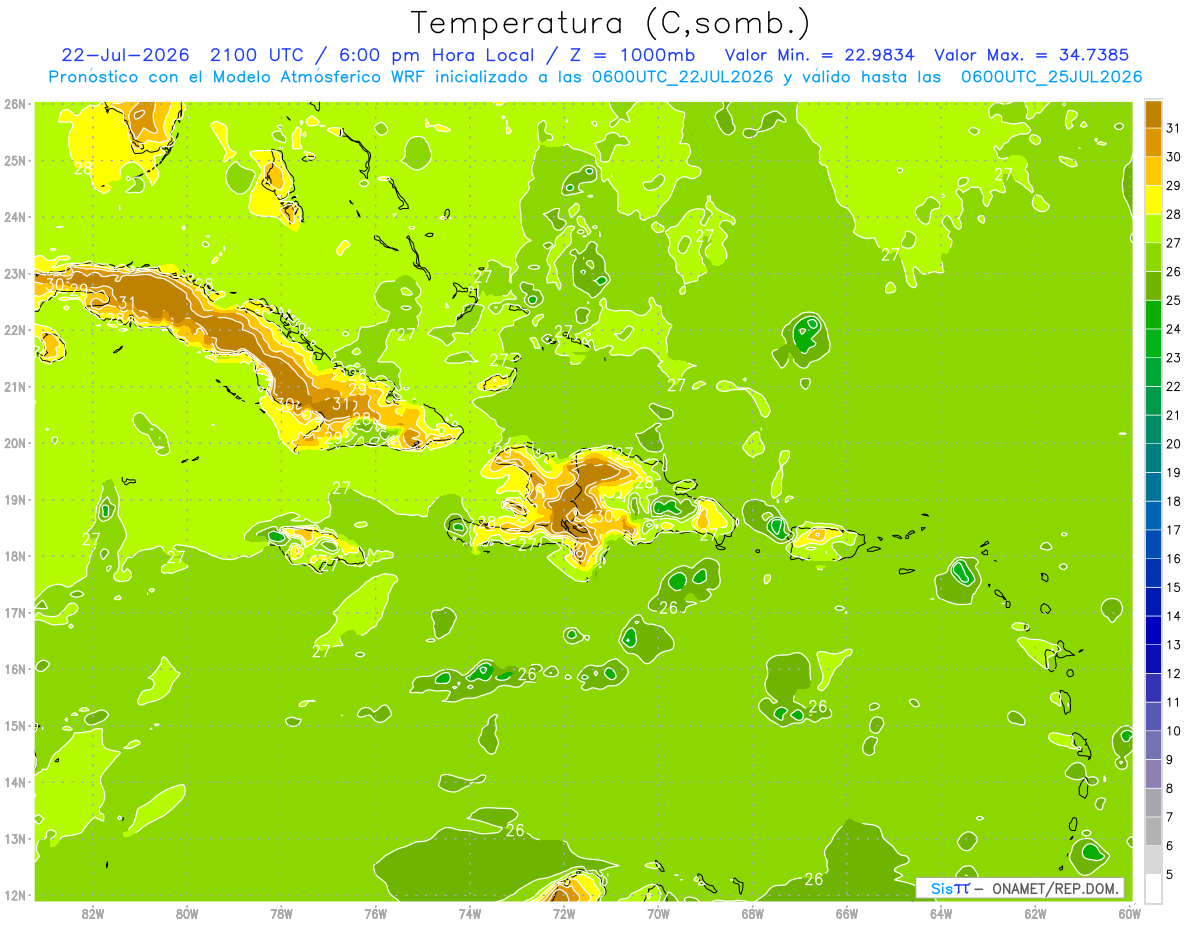Pick the blue swatch between 15 and 16

point(1154,573)
